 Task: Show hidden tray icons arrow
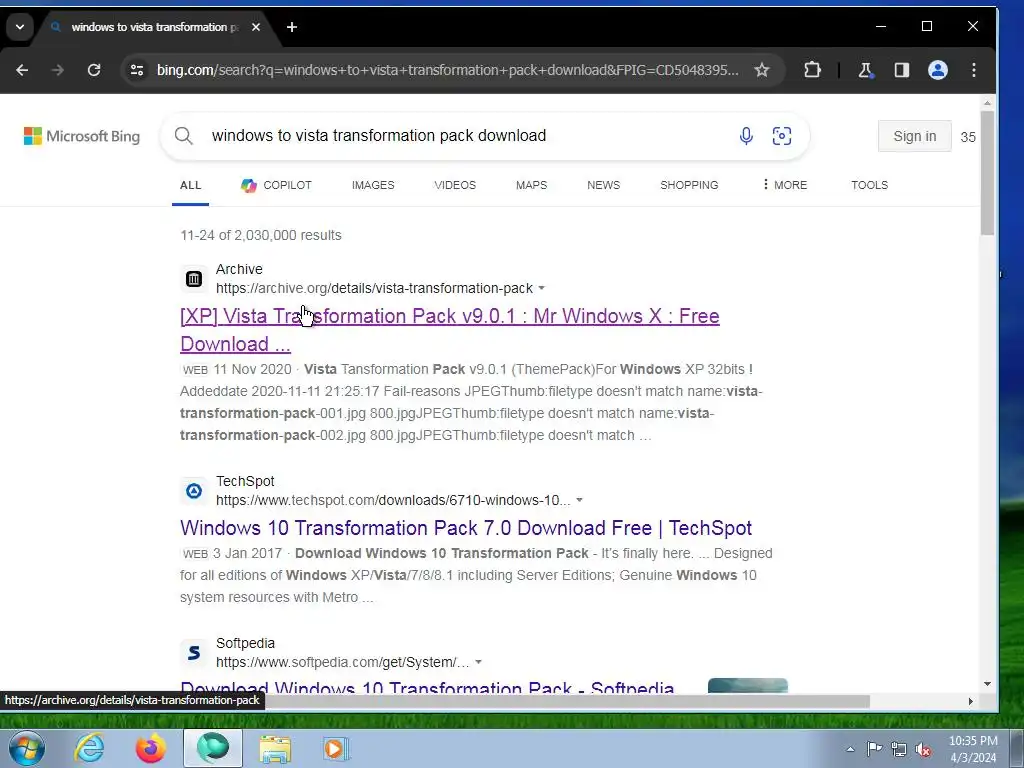tap(850, 749)
